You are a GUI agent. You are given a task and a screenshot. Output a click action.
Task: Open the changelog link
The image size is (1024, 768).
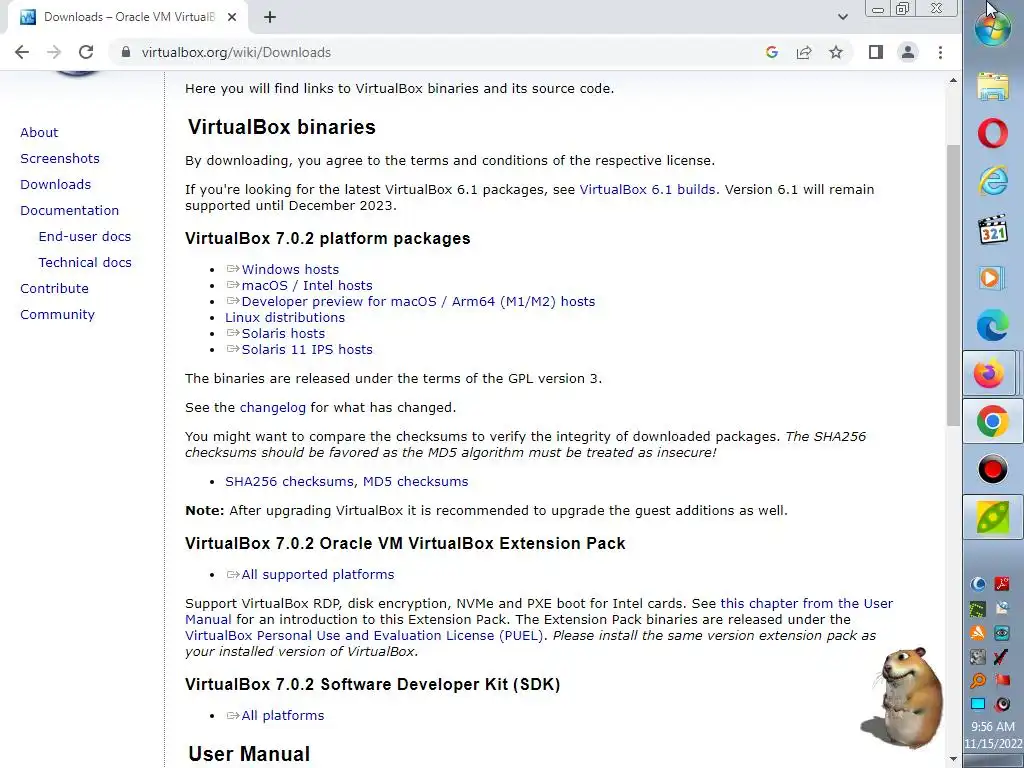coord(272,408)
